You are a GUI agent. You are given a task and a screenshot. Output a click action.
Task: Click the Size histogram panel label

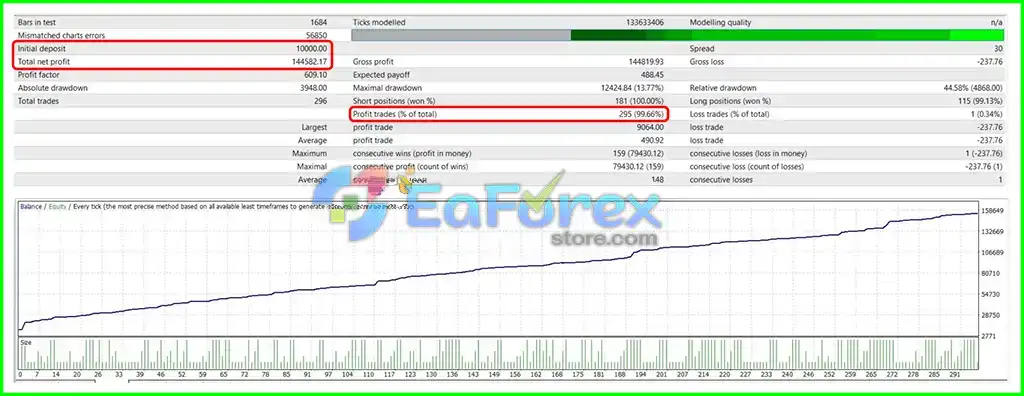[25, 342]
